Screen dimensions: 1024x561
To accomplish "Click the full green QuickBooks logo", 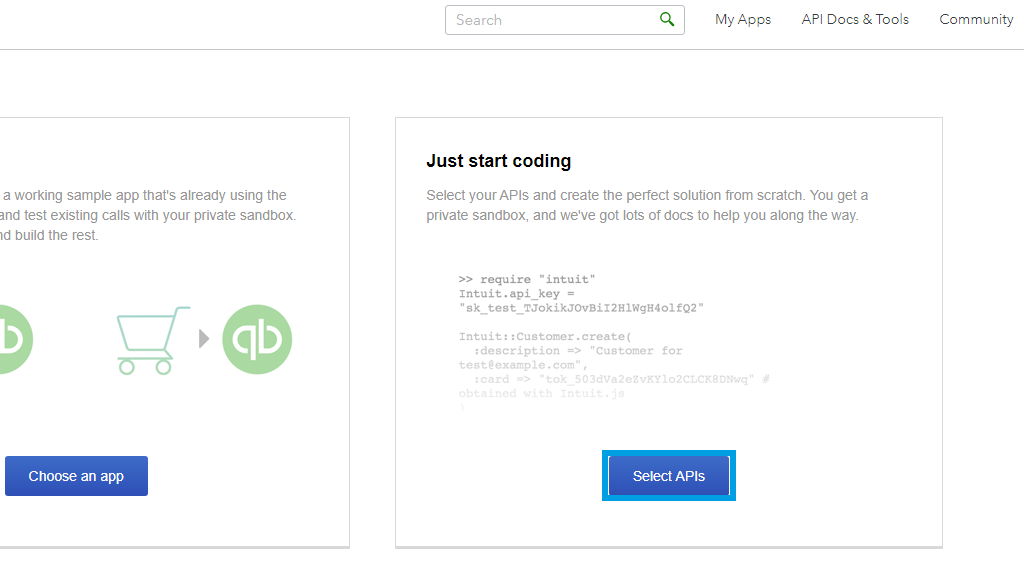I will [x=257, y=340].
